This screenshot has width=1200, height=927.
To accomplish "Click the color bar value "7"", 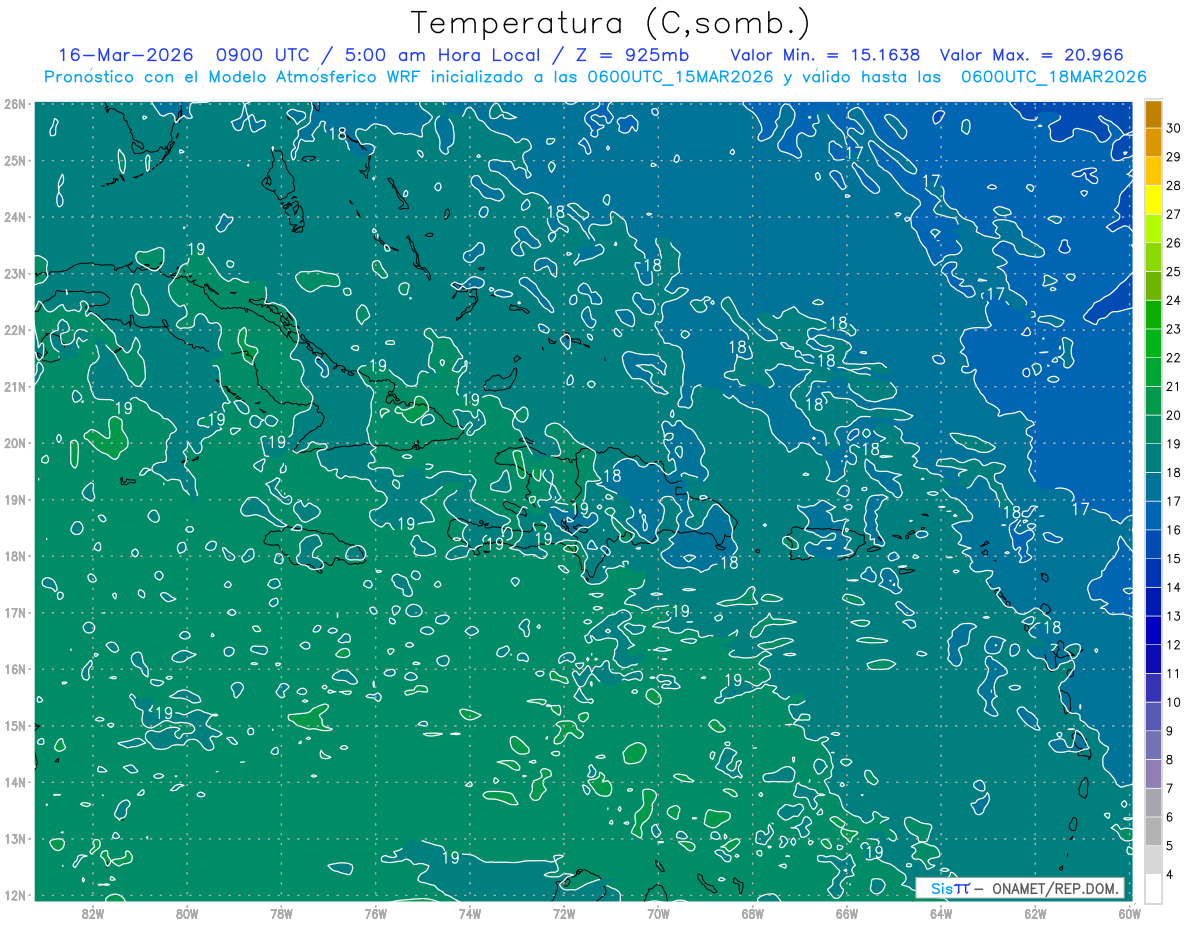I will [1170, 788].
